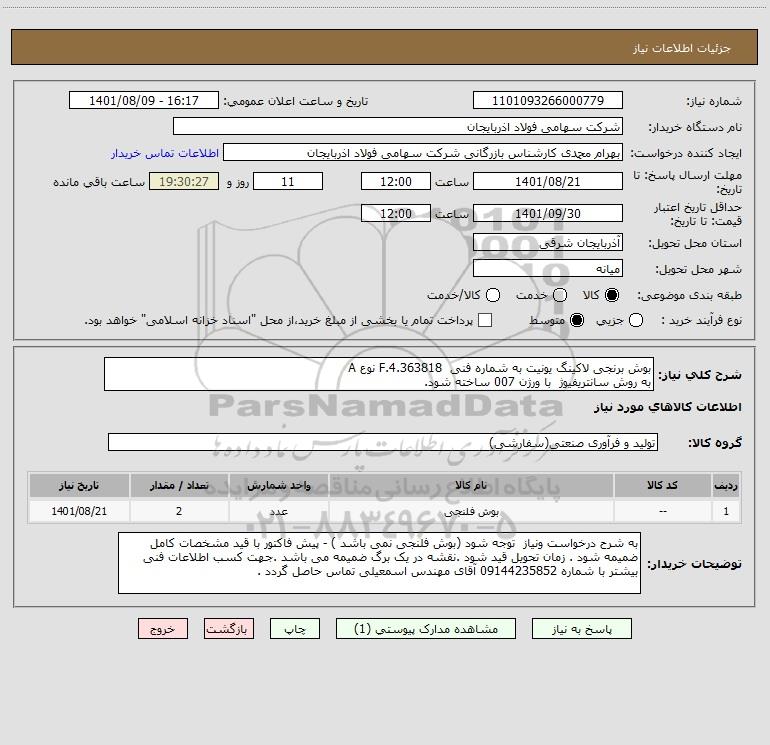Click the unit cell عدد
The image size is (770, 745).
(x=278, y=511)
